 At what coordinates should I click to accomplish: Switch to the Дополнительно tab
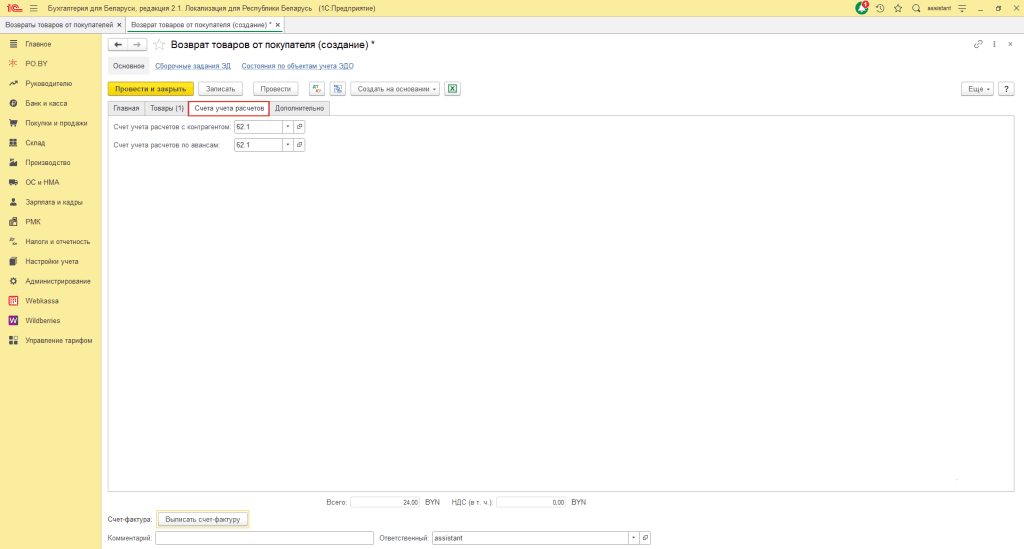click(300, 108)
